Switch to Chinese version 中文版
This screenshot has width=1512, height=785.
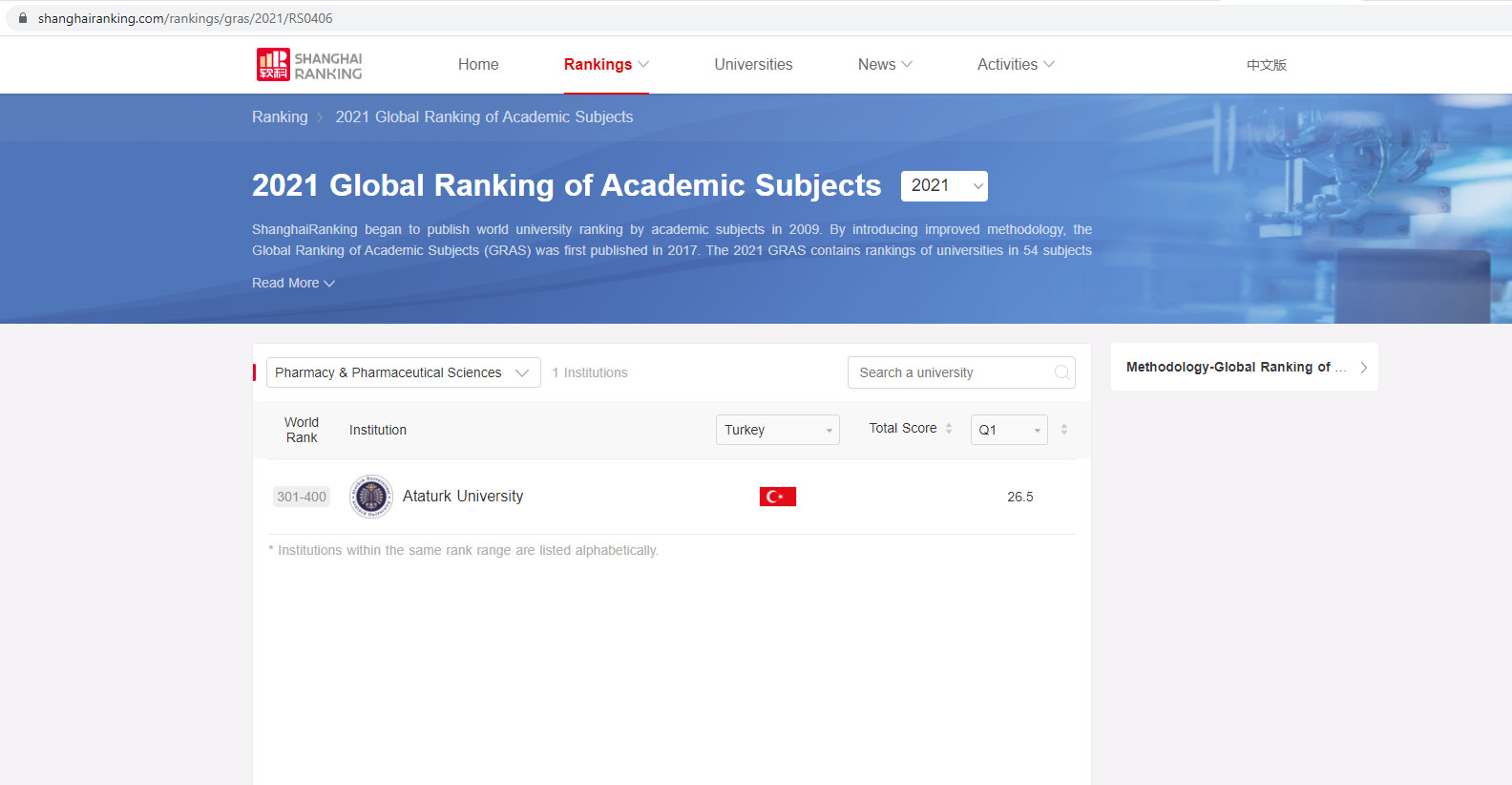click(x=1266, y=65)
